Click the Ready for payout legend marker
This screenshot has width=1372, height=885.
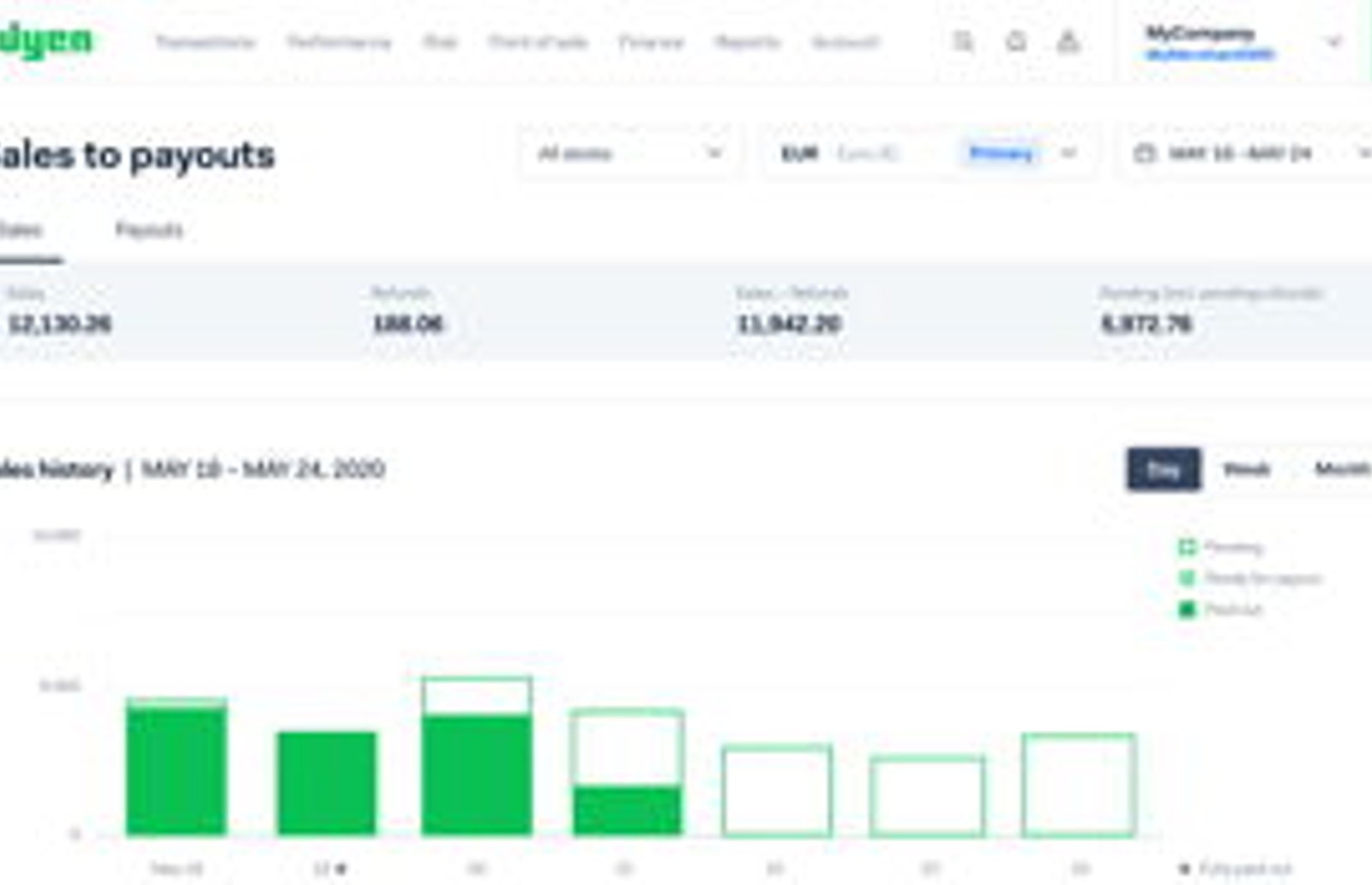(x=1187, y=578)
